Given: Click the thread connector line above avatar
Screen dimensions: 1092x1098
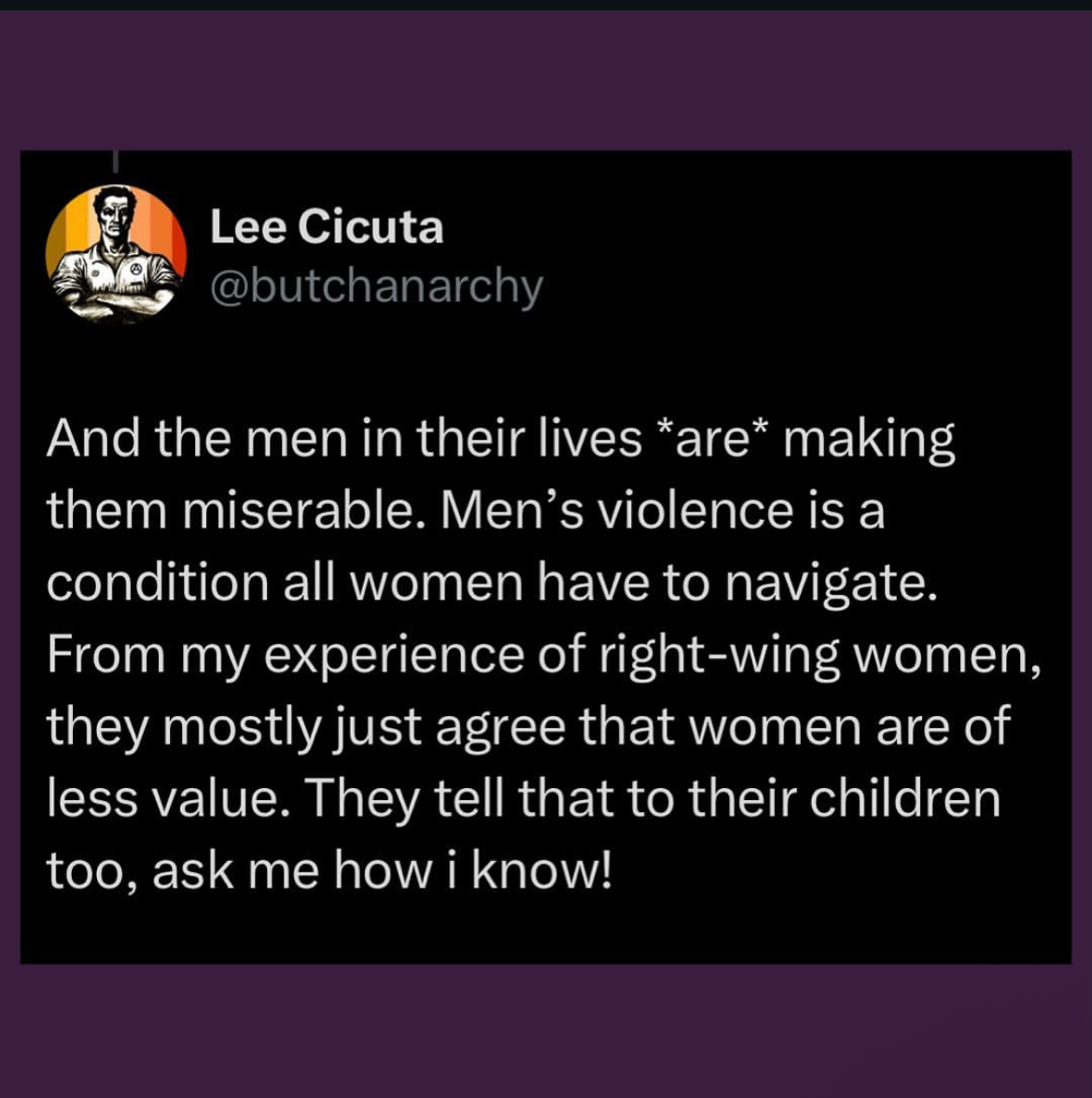Looking at the screenshot, I should 116,162.
